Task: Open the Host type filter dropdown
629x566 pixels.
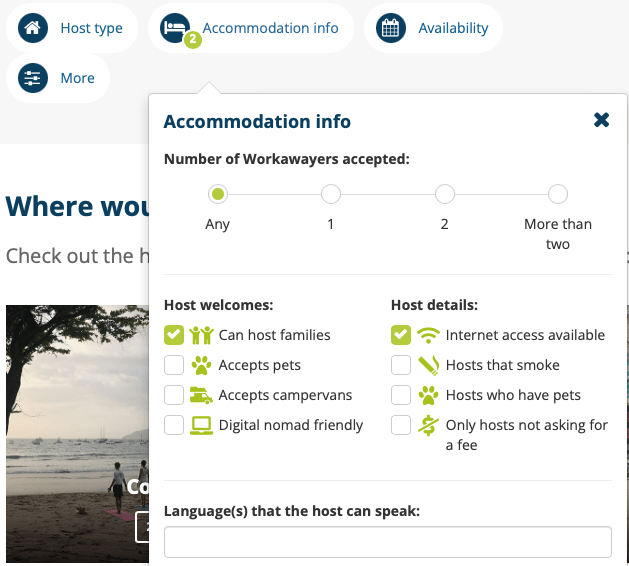Action: [x=90, y=28]
